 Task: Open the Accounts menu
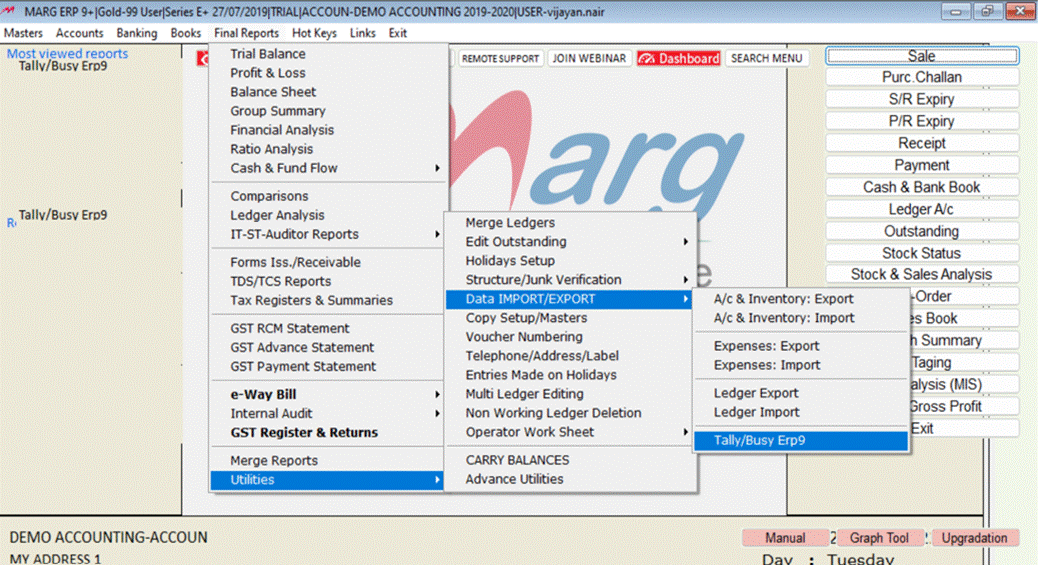pyautogui.click(x=79, y=33)
